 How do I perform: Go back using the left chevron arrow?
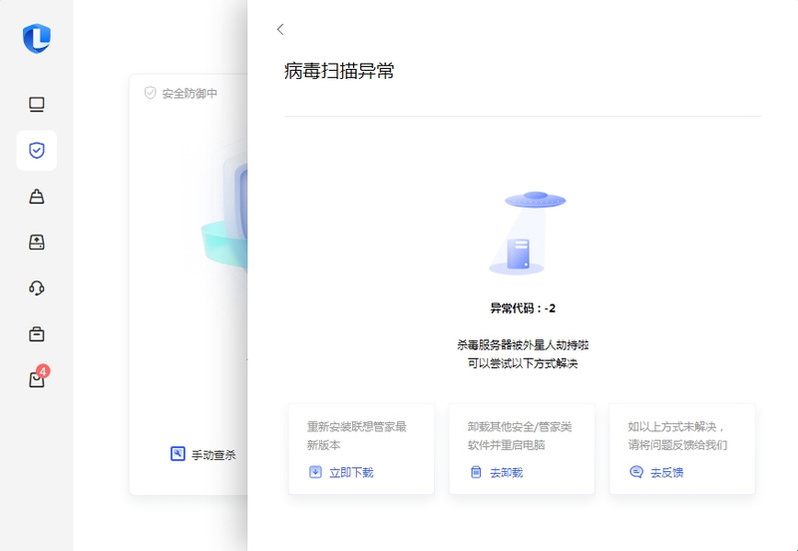[281, 30]
